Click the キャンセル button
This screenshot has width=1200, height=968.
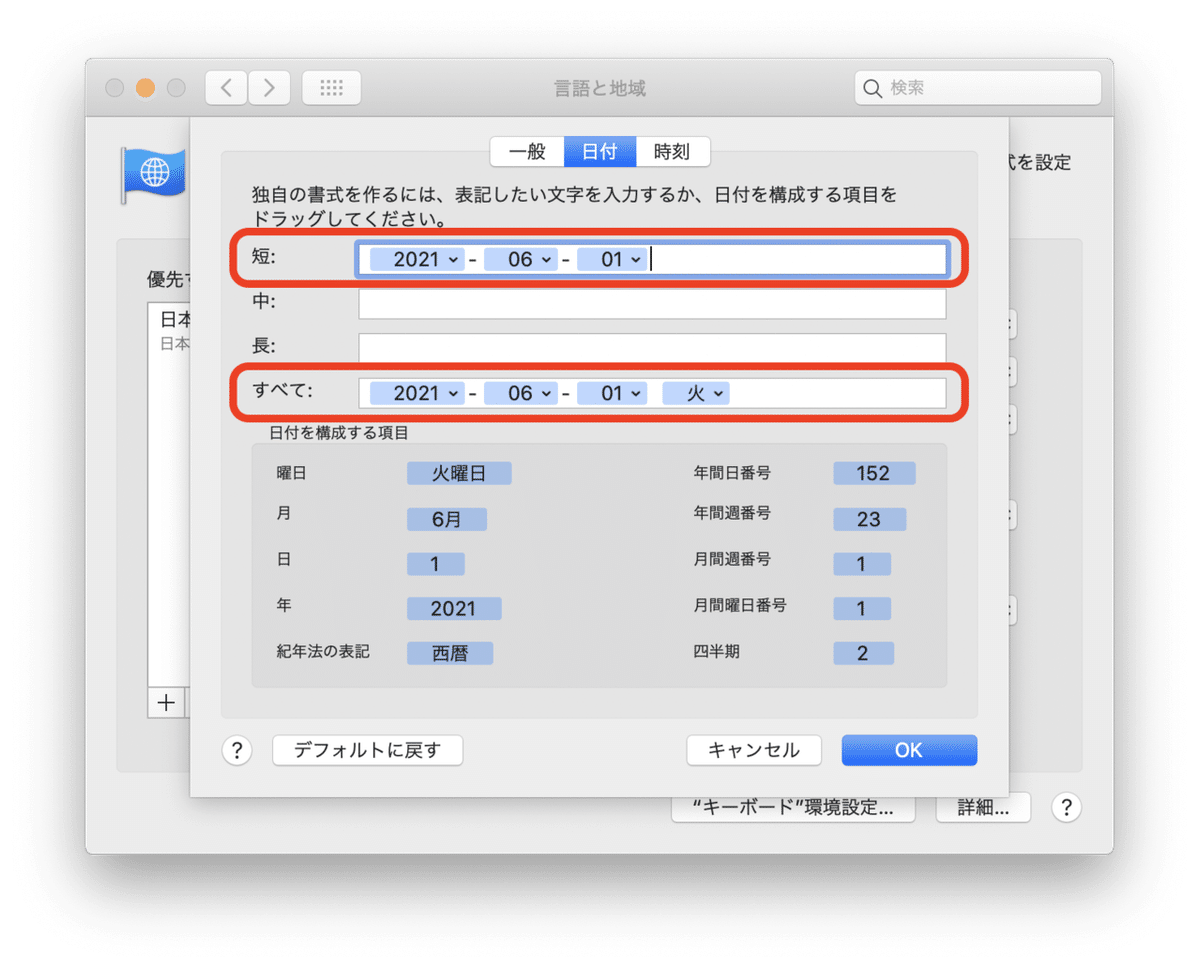pyautogui.click(x=754, y=750)
